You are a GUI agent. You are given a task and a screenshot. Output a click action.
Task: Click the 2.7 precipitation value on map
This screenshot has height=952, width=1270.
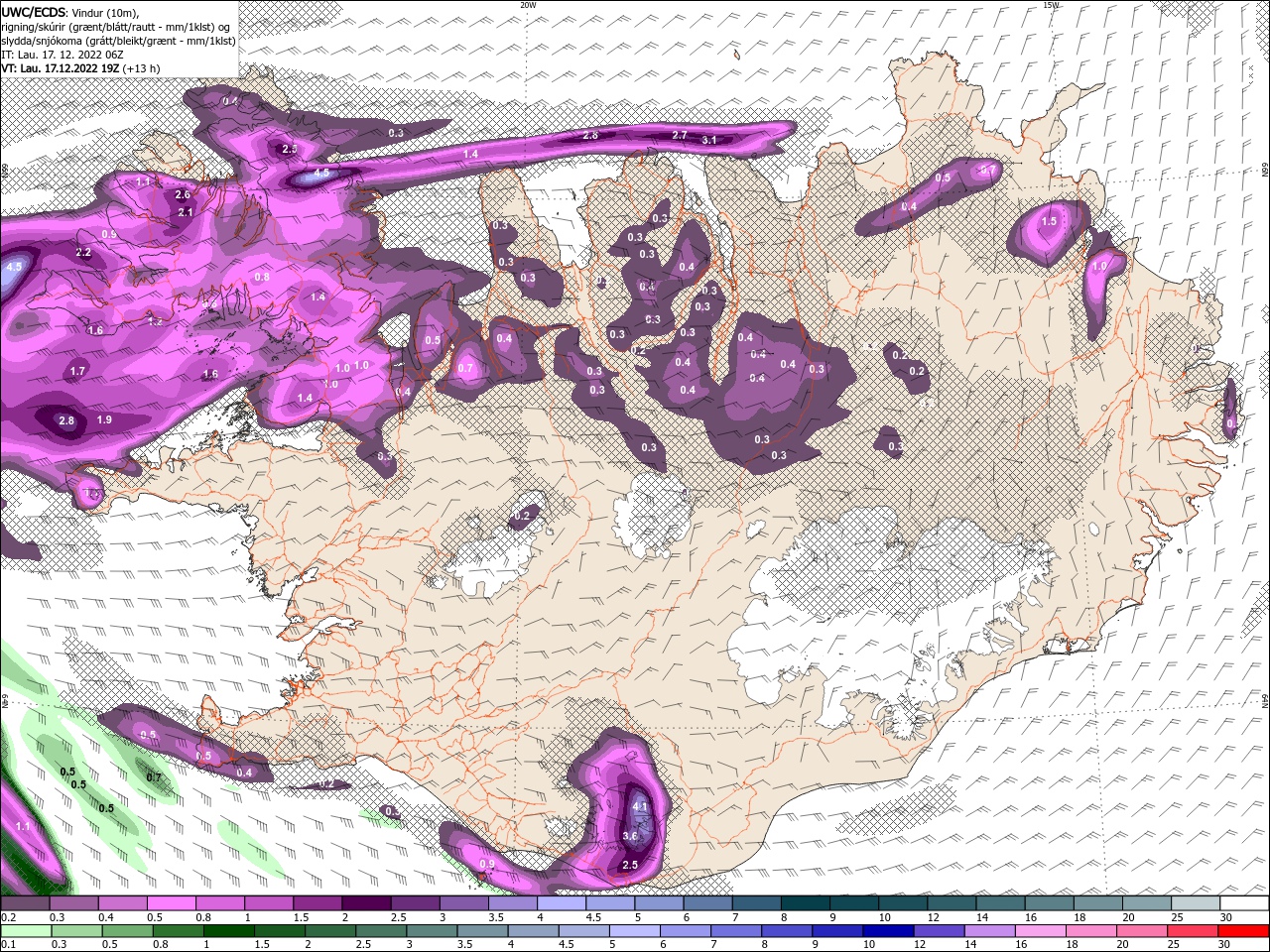pos(680,135)
